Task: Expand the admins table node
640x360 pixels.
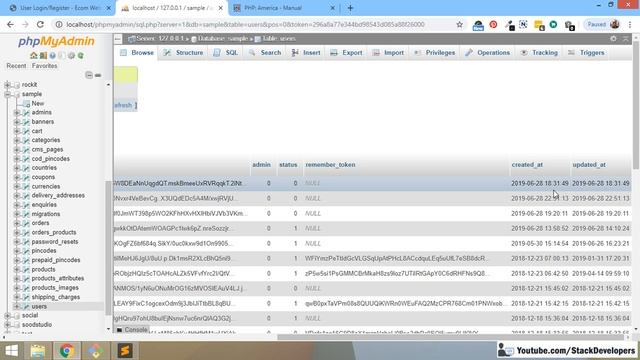Action: (17, 112)
